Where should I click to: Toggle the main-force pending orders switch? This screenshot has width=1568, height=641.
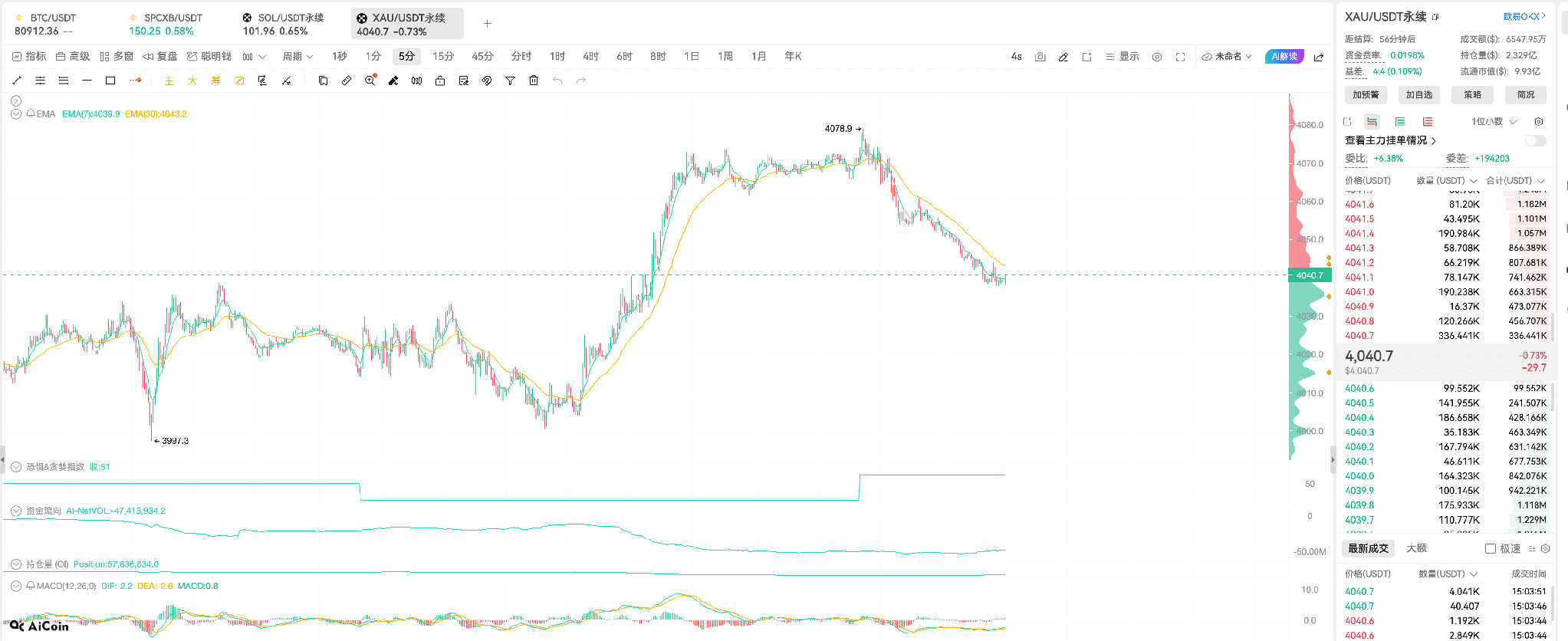pyautogui.click(x=1536, y=140)
